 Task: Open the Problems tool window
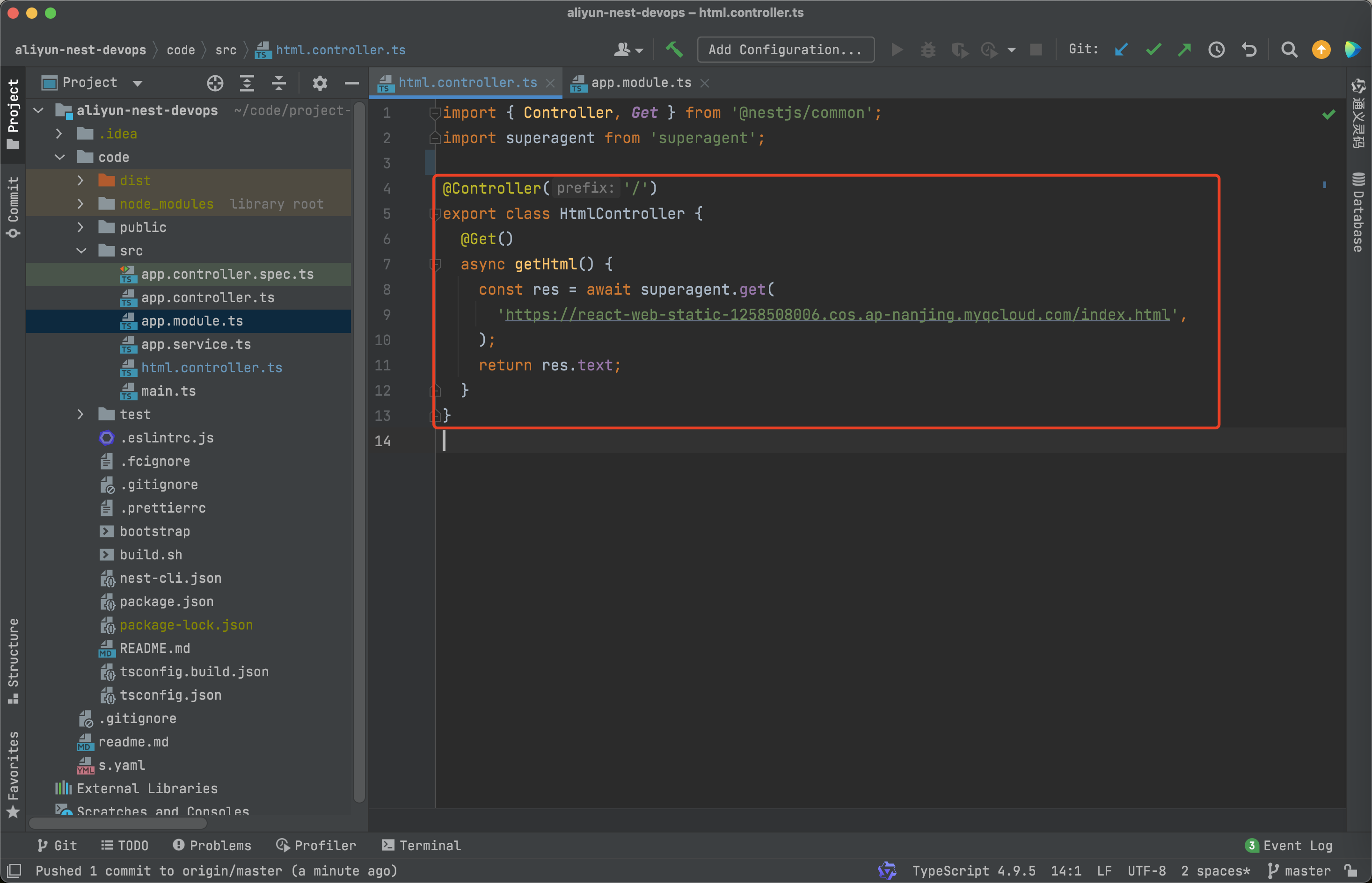click(x=212, y=846)
